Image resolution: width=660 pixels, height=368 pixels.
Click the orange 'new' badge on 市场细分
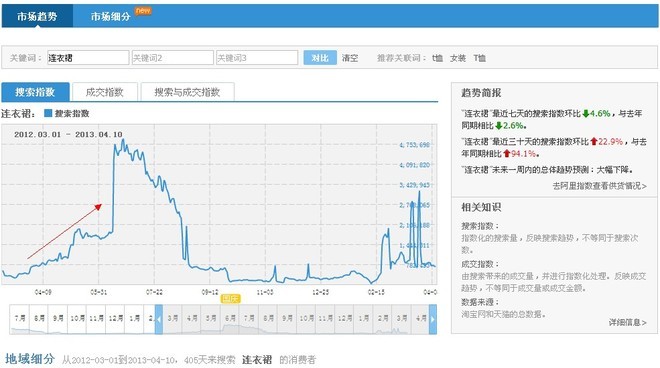click(x=143, y=11)
